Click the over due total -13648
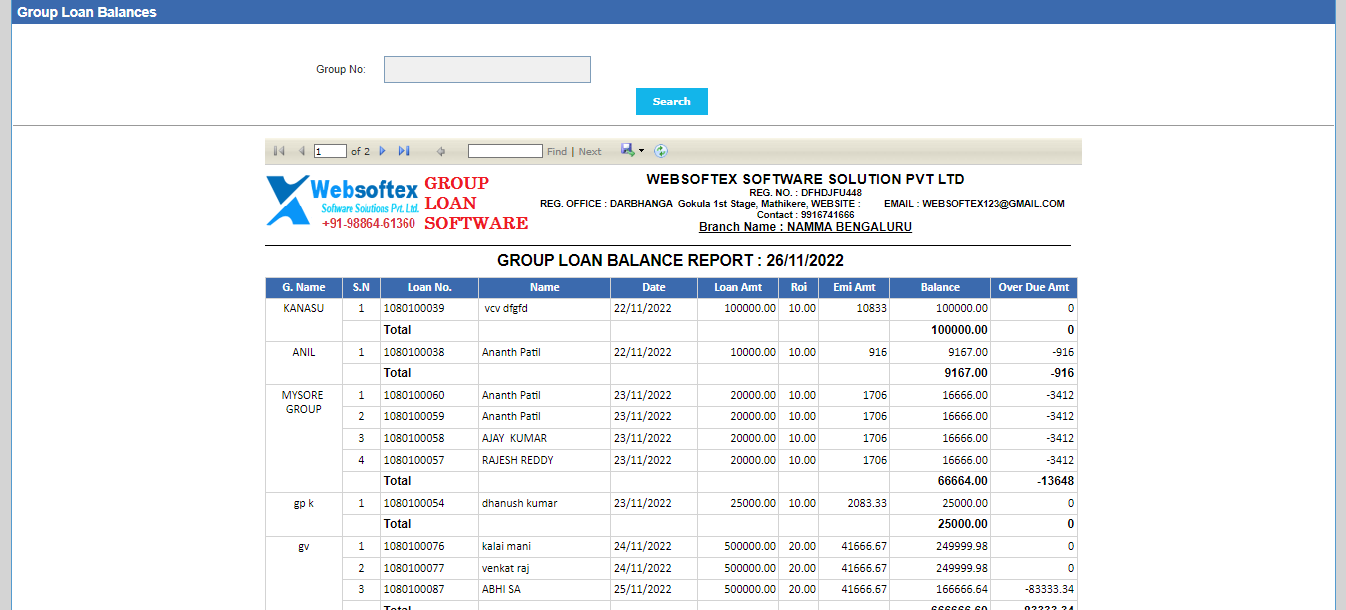 tap(1056, 481)
